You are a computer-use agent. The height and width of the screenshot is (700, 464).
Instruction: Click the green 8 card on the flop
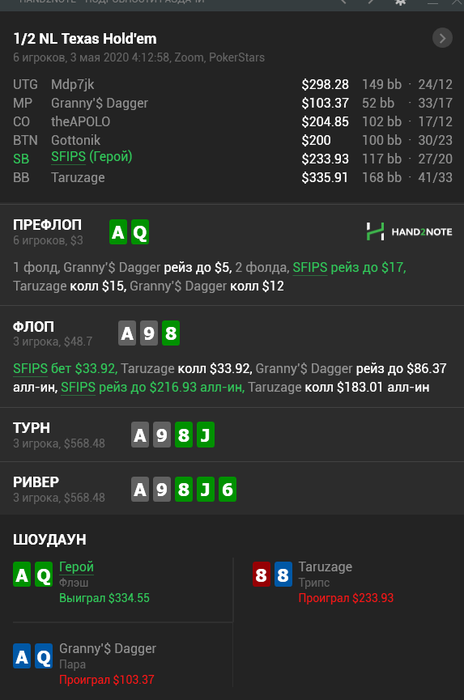pyautogui.click(x=171, y=333)
